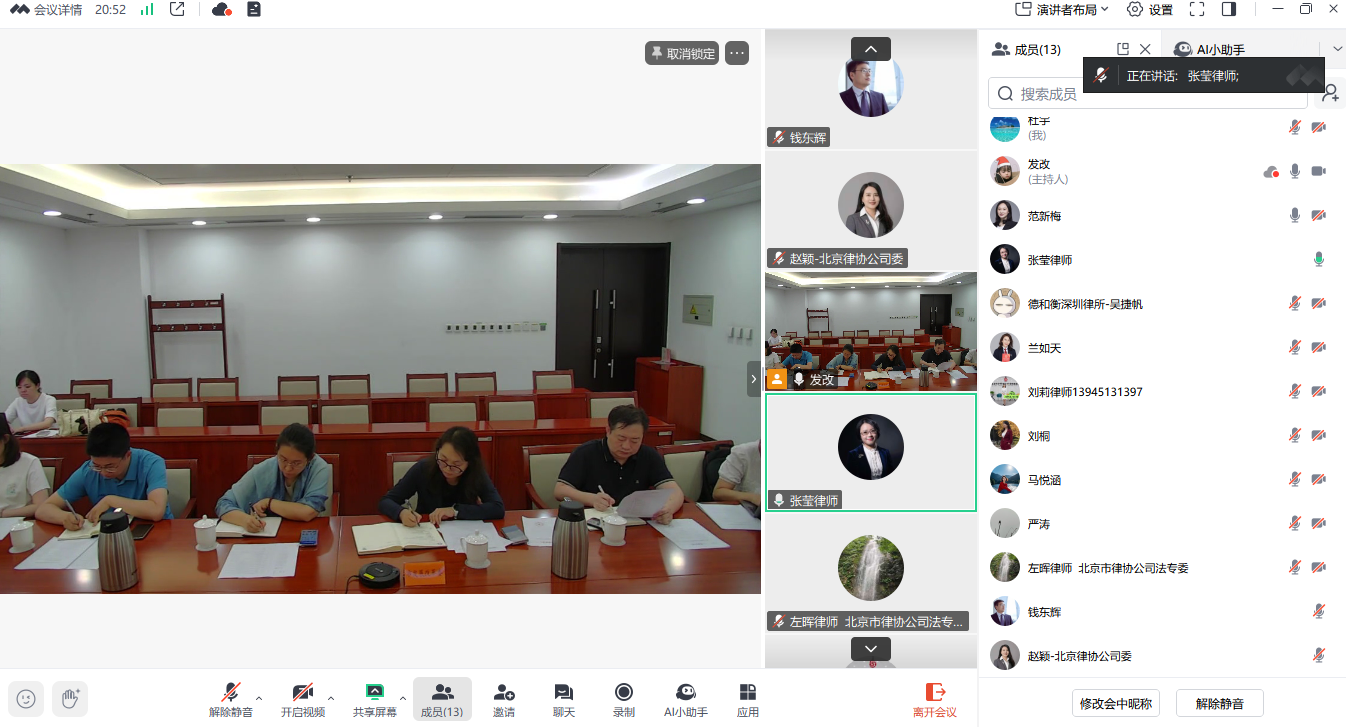This screenshot has height=727, width=1346.
Task: Click the raise hand icon
Action: (x=70, y=699)
